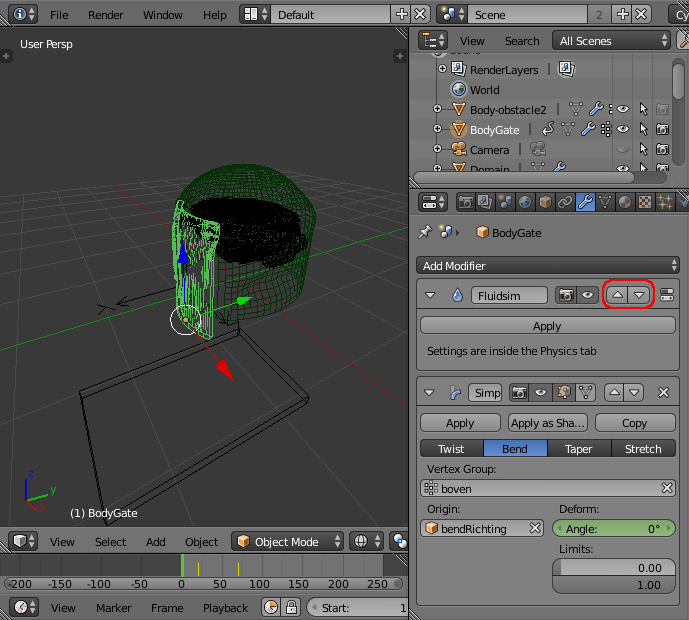
Task: Open the Help menu
Action: pos(214,15)
